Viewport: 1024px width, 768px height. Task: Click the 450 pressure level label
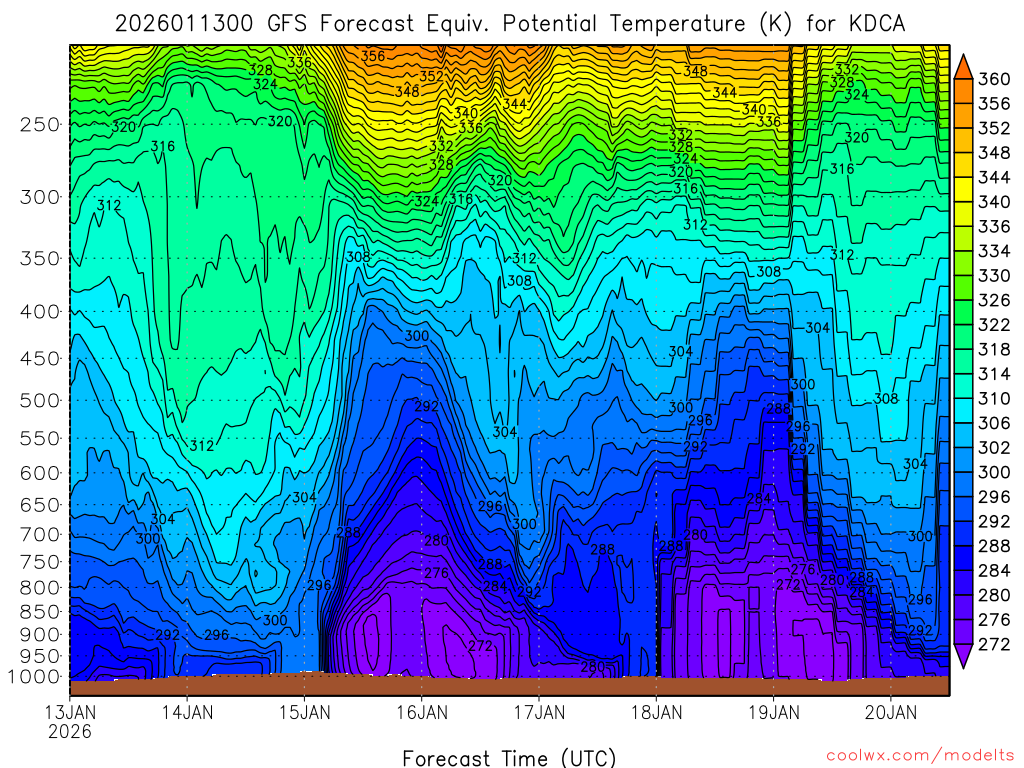40,359
